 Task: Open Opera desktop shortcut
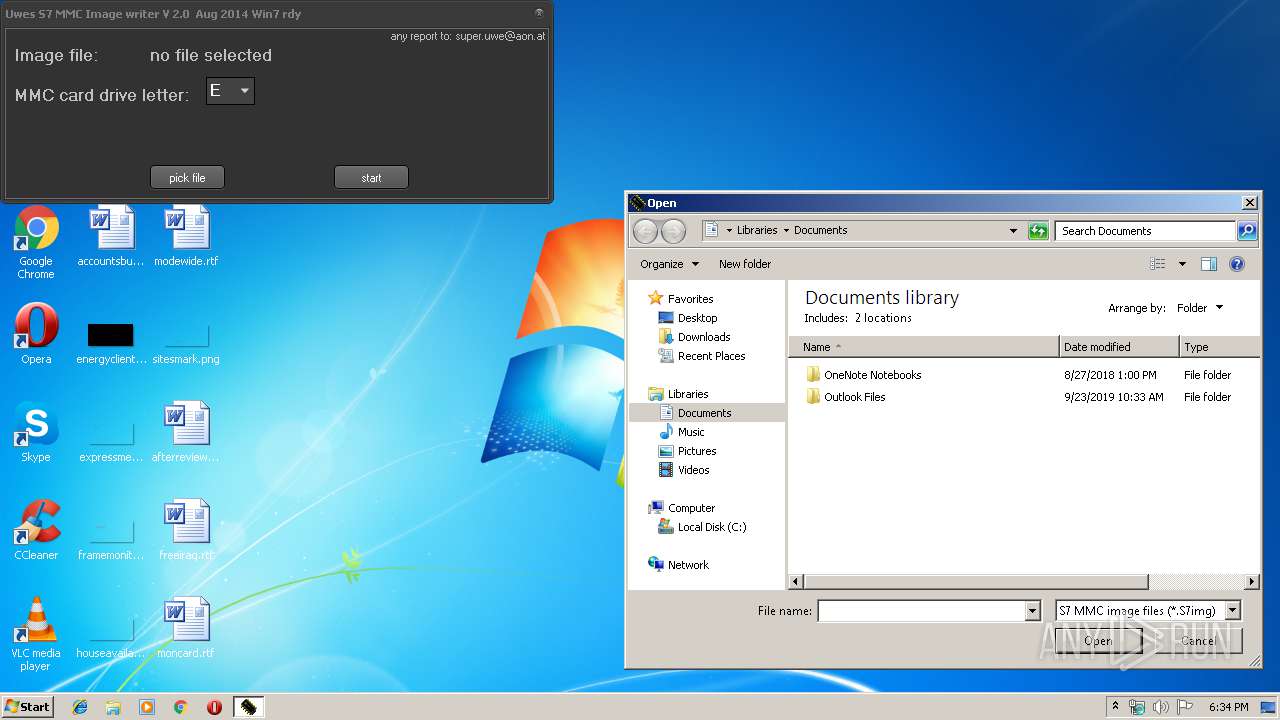tap(36, 335)
